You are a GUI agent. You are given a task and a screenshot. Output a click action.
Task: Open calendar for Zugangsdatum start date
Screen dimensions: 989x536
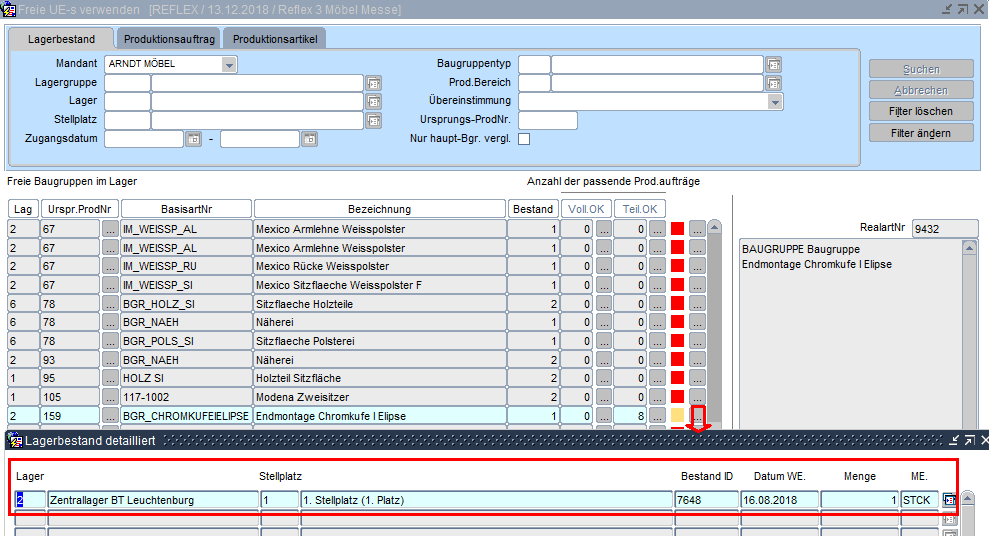point(194,139)
